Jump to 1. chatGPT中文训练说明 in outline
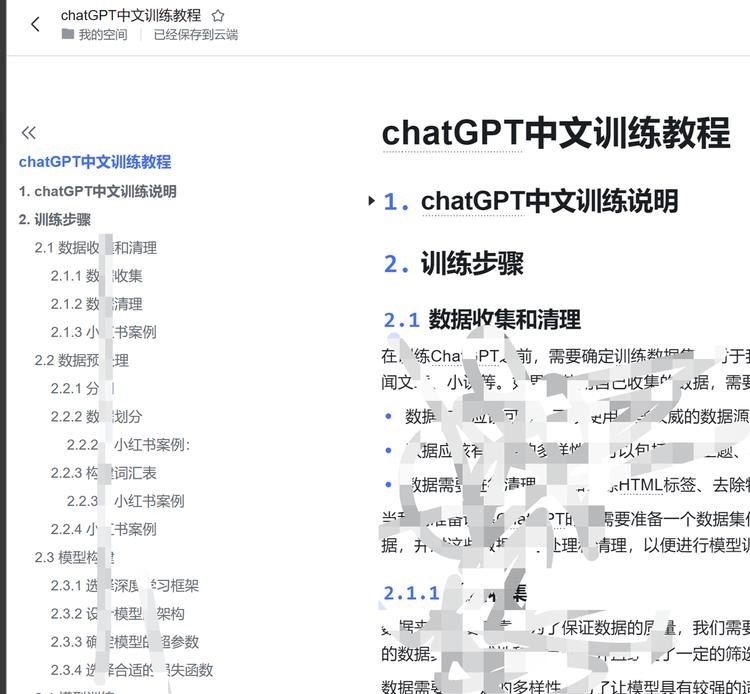The height and width of the screenshot is (694, 750). 98,191
